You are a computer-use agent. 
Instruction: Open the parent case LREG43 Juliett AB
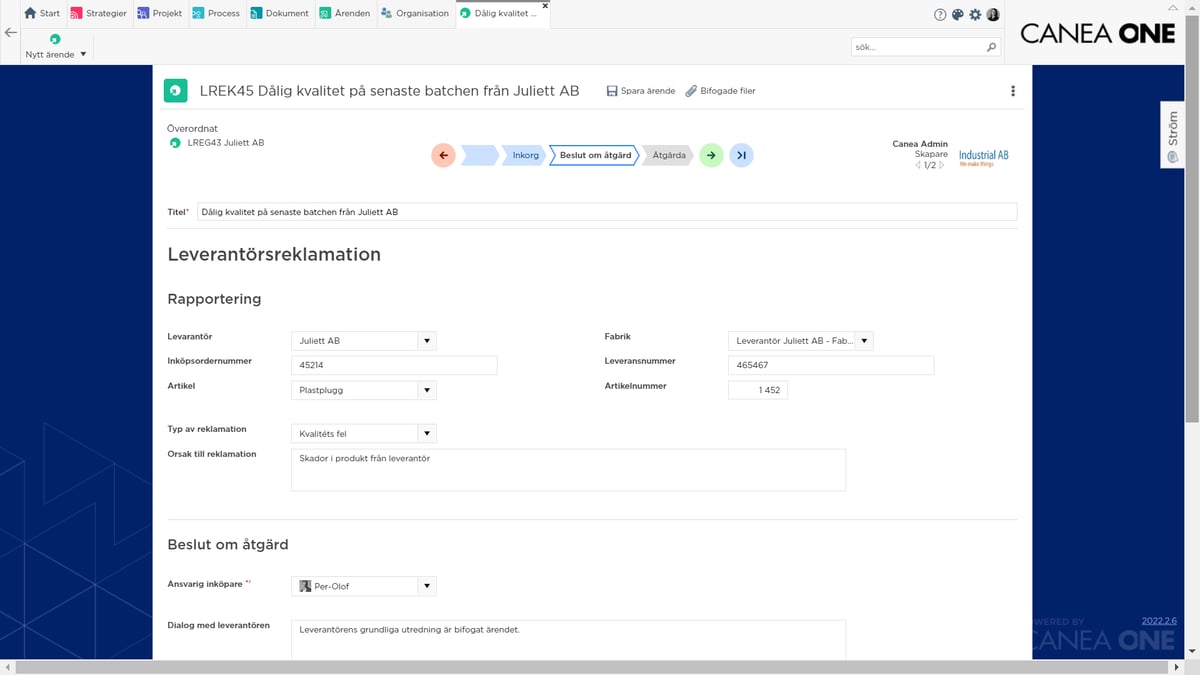[x=225, y=143]
